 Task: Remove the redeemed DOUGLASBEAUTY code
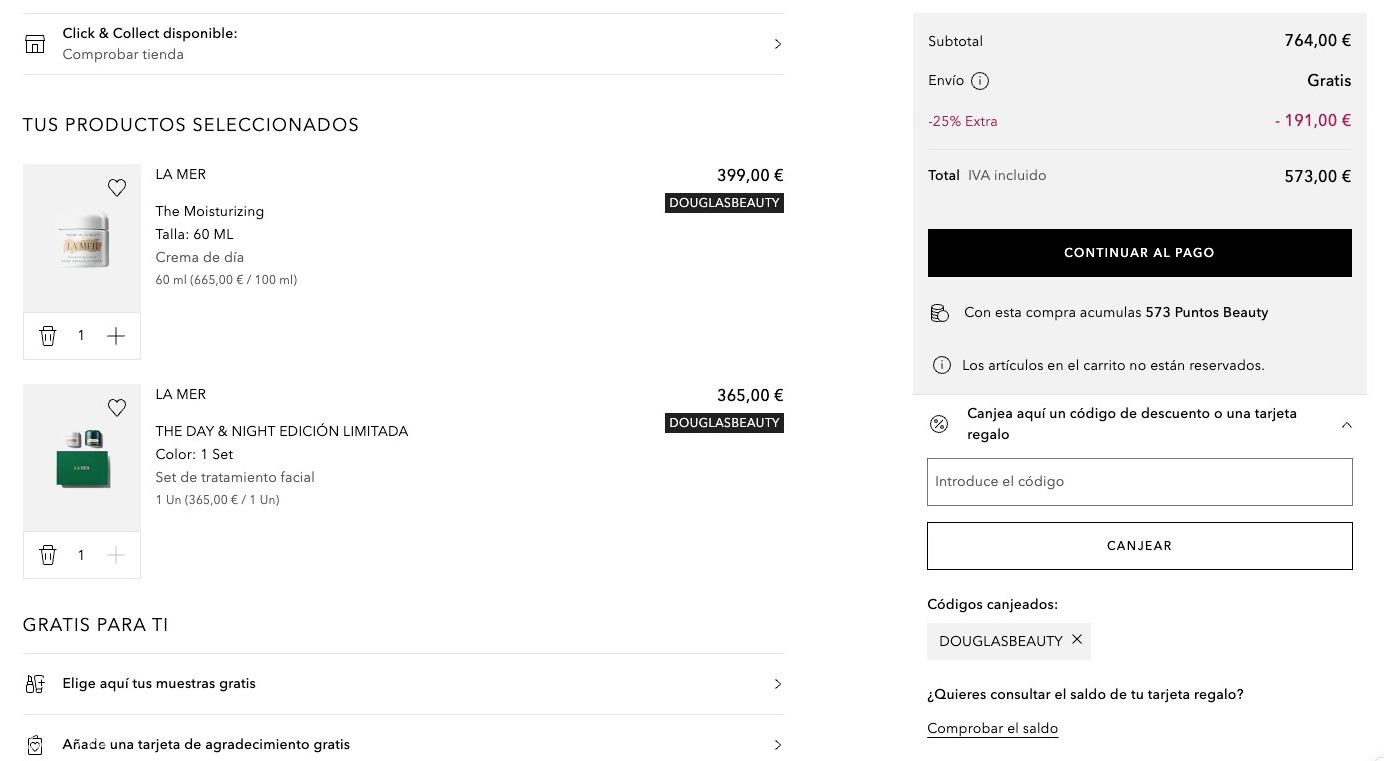pyautogui.click(x=1077, y=640)
